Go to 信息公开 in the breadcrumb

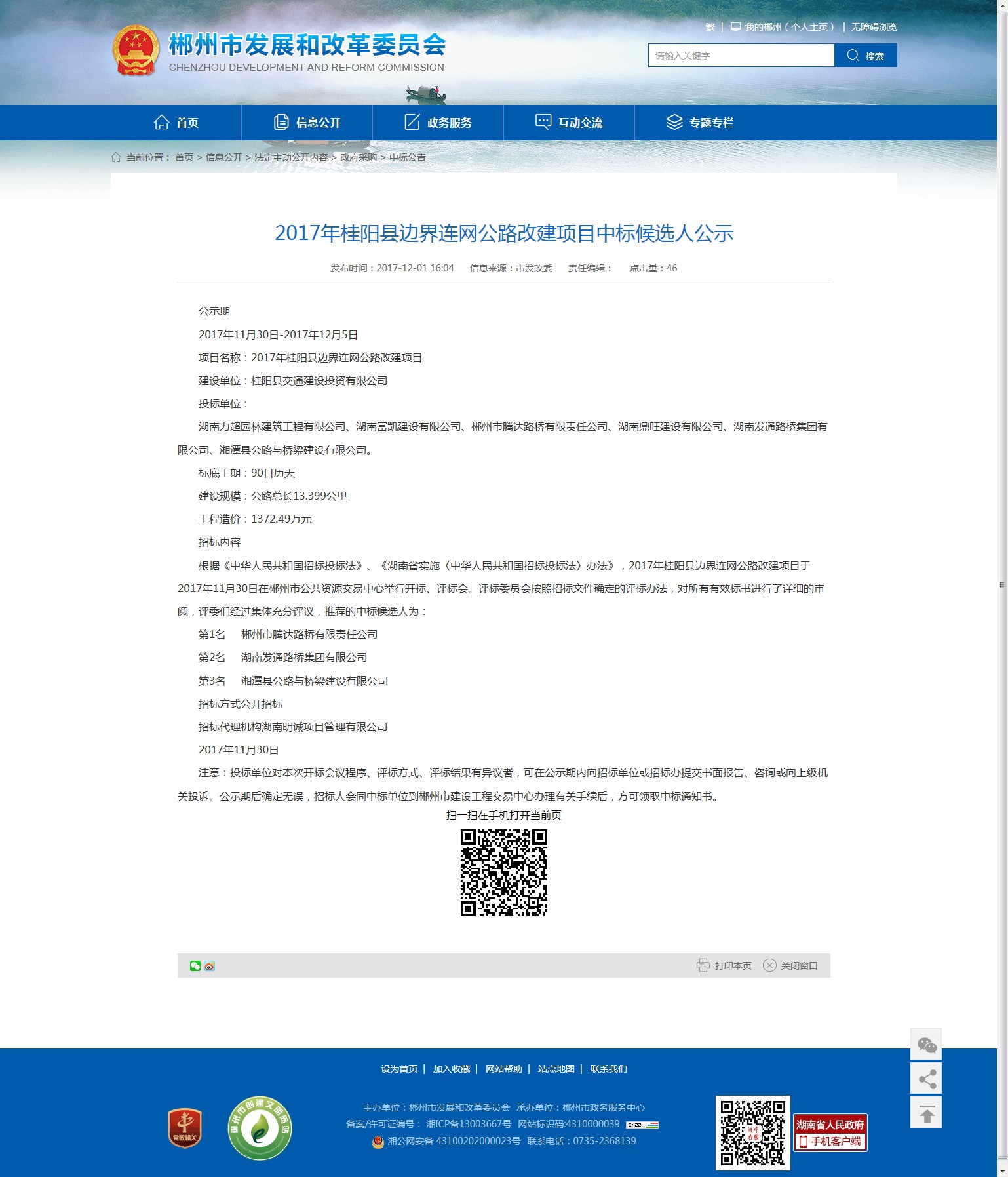coord(224,157)
